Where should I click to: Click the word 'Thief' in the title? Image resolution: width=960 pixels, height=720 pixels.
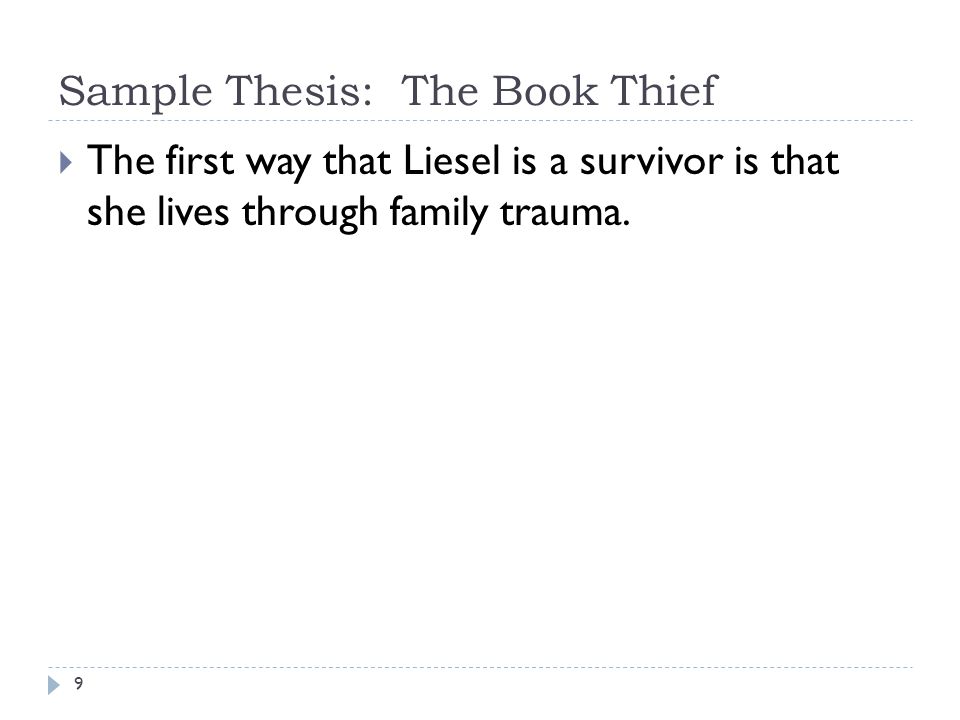coord(664,91)
